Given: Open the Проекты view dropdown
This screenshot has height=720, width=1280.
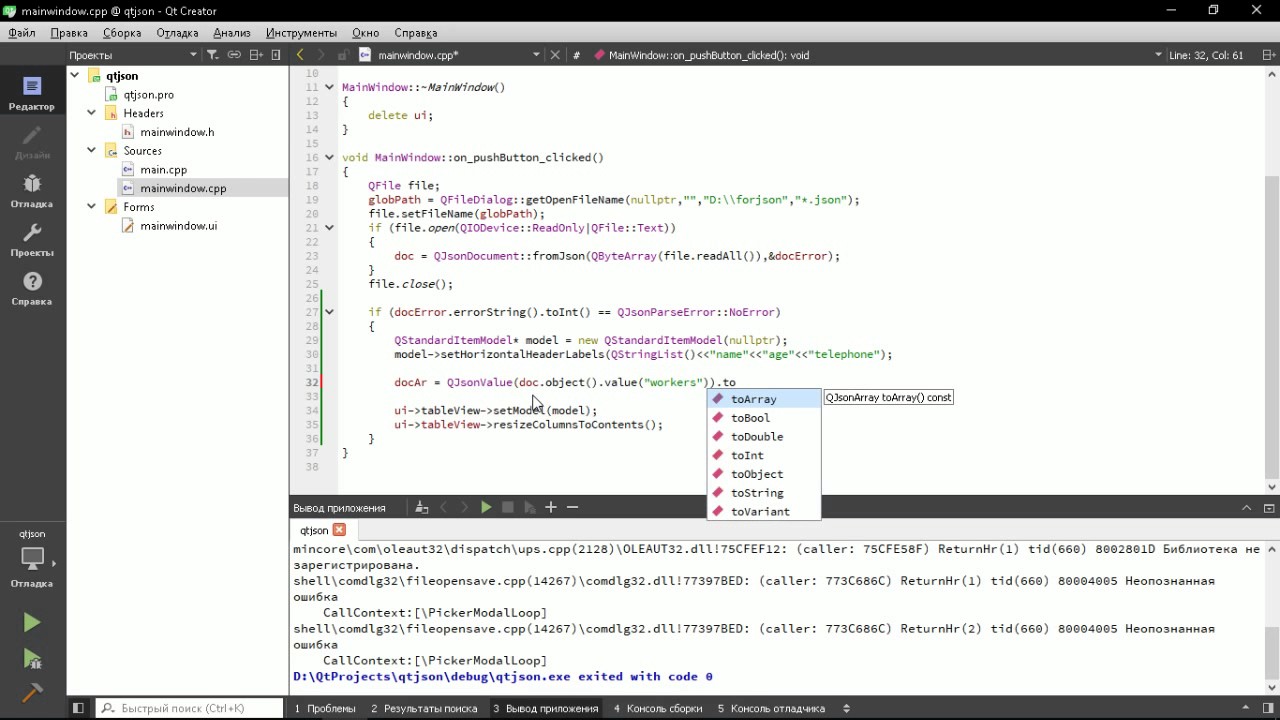Looking at the screenshot, I should click(133, 55).
